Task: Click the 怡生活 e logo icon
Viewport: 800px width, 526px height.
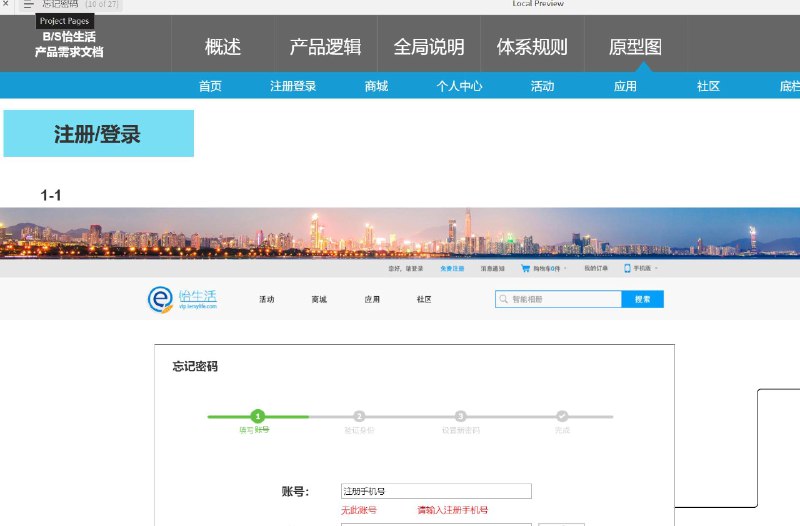Action: 160,299
